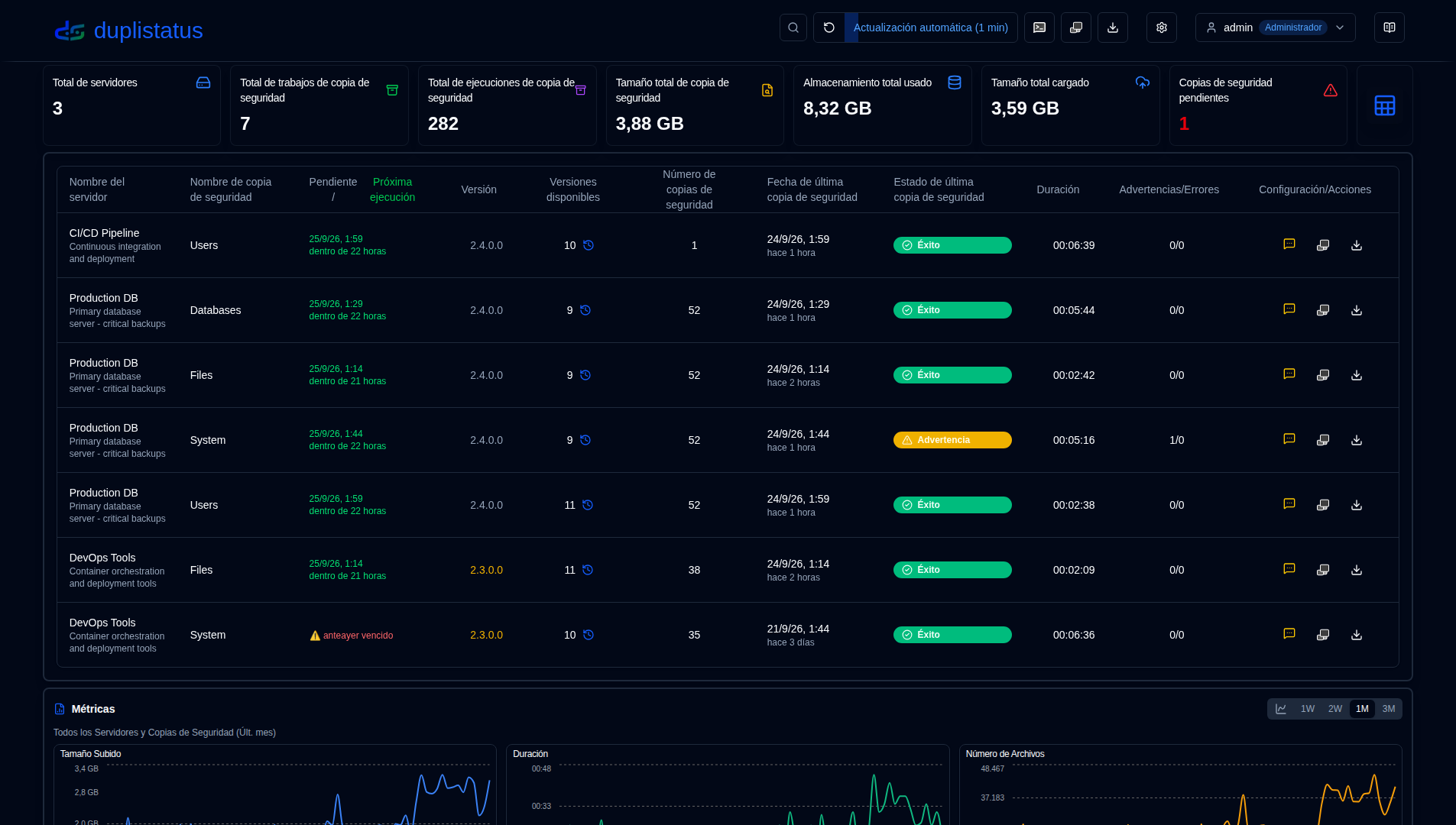
Task: Open collection icon for Production DB System row
Action: pos(1323,440)
